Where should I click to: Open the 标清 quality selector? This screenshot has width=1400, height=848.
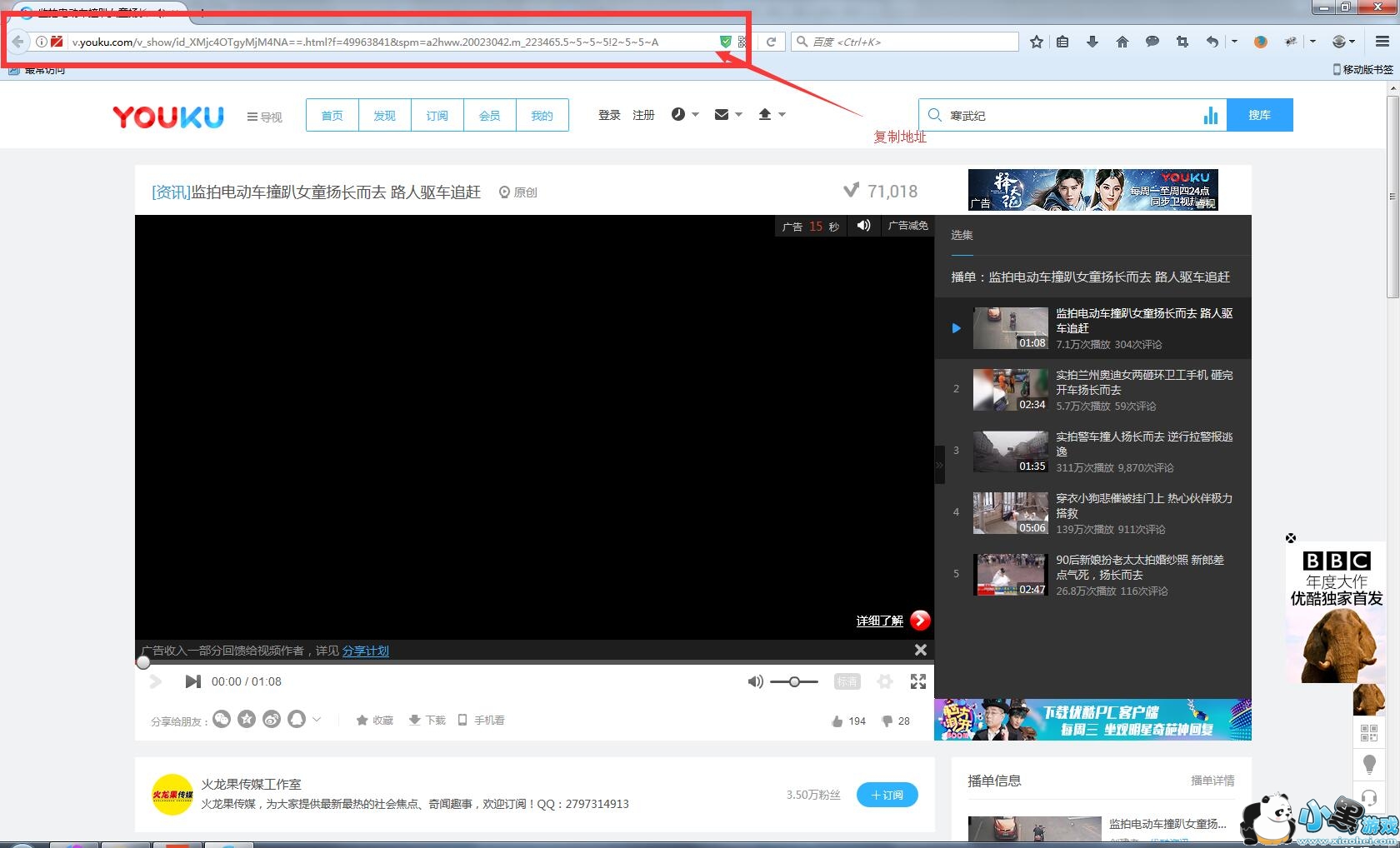(847, 681)
